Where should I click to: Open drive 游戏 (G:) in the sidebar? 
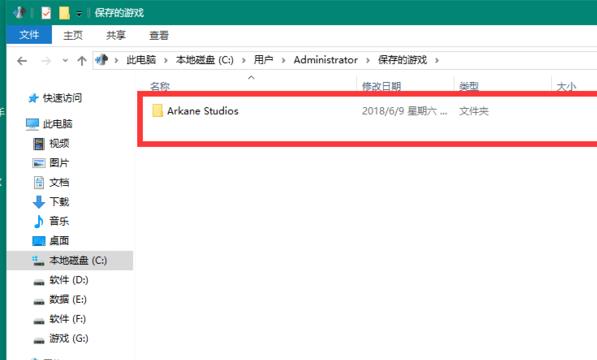[x=69, y=338]
